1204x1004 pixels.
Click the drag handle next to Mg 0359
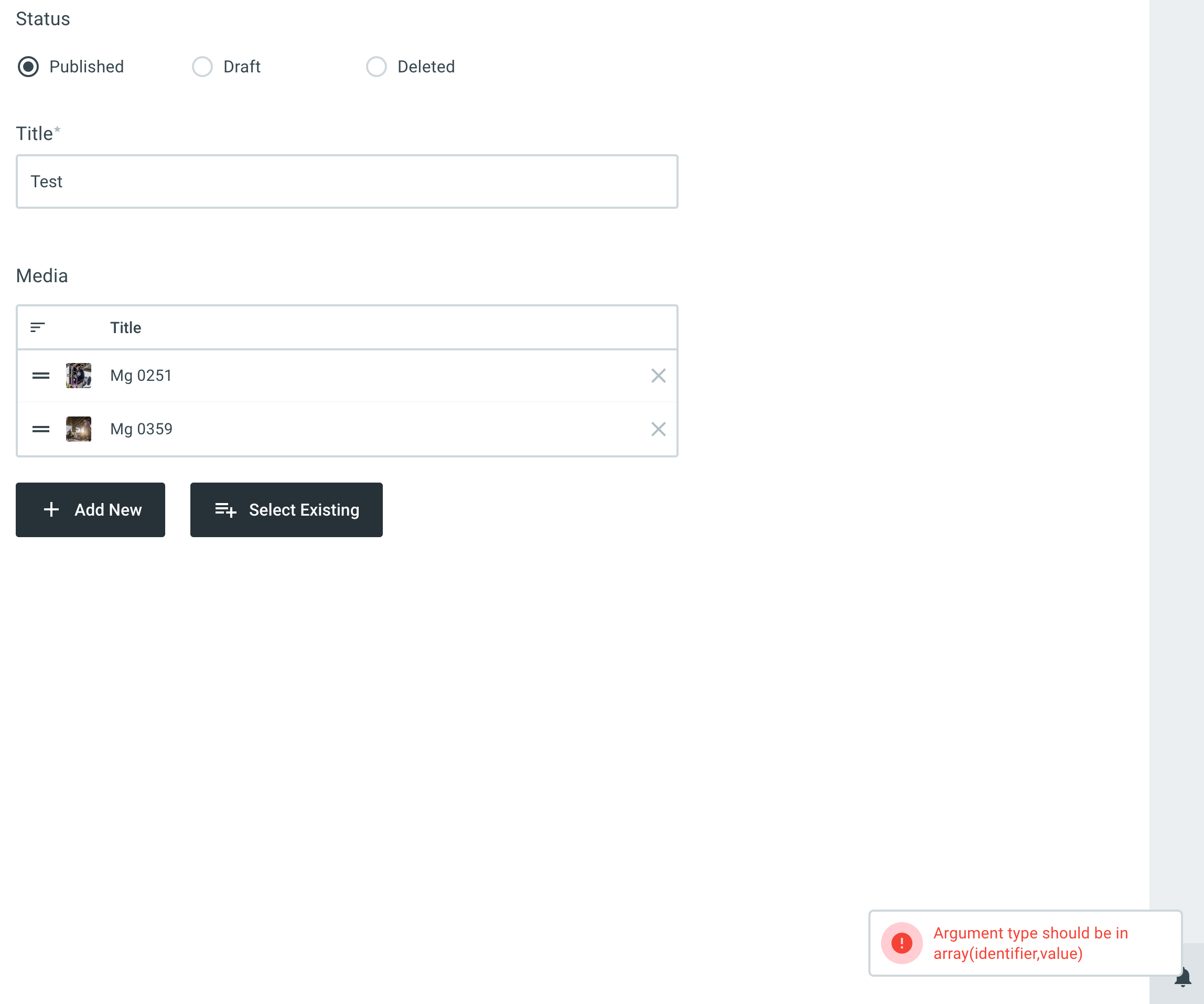click(x=41, y=429)
